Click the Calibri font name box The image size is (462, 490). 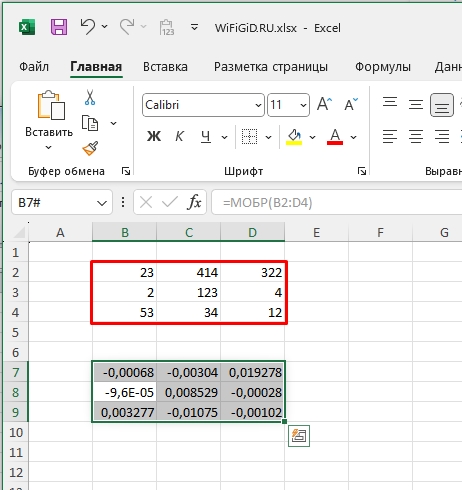point(198,105)
